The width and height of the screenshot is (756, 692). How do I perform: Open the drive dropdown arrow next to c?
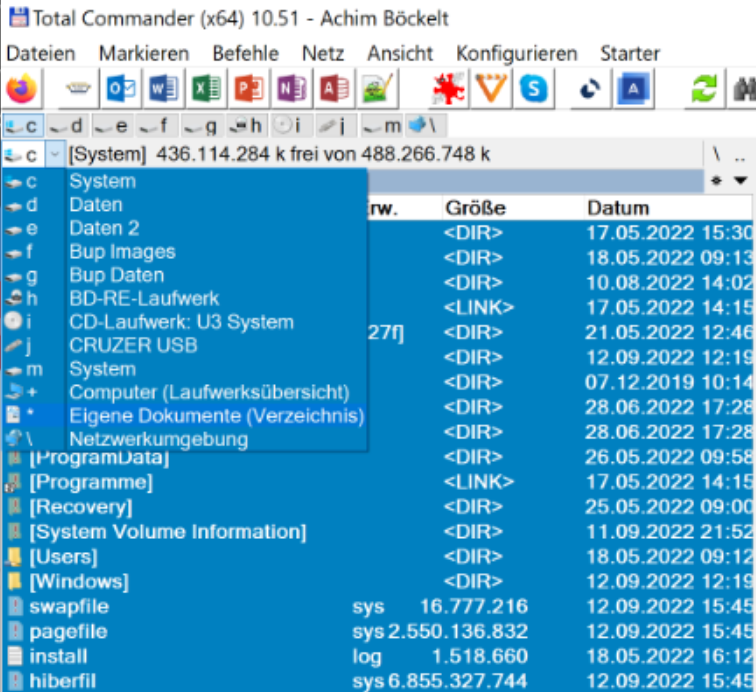[x=55, y=155]
